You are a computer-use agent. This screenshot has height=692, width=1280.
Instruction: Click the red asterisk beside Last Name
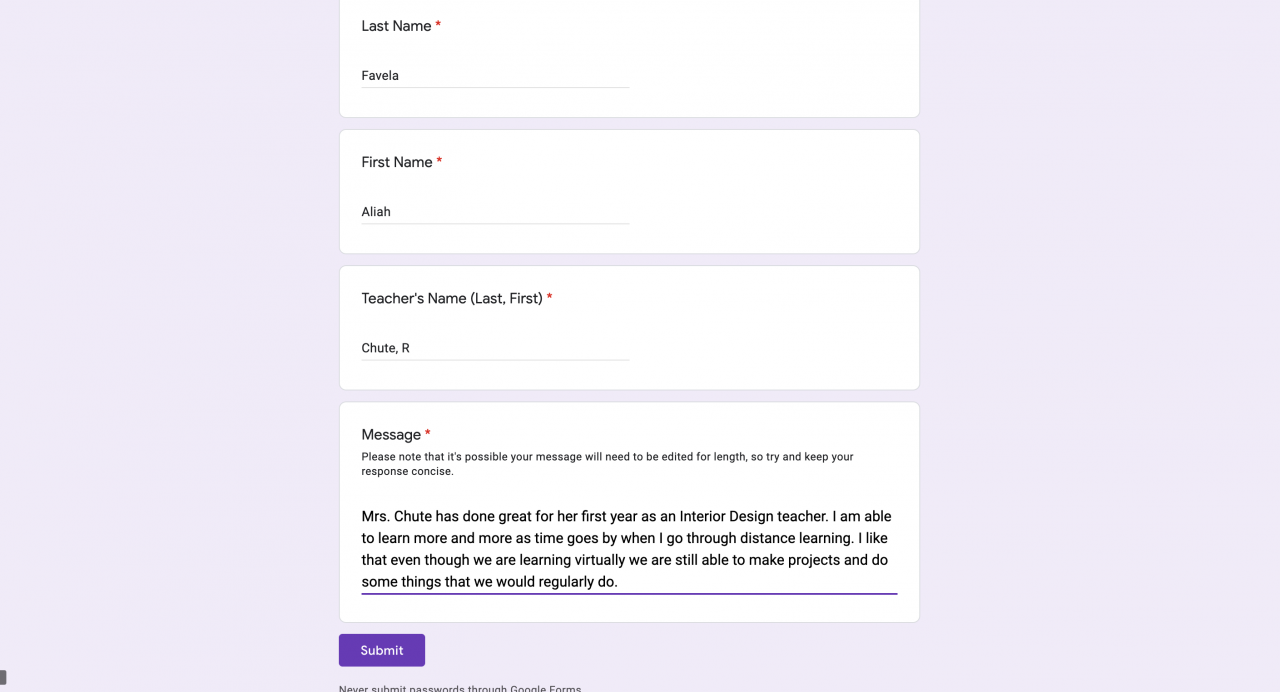click(438, 25)
